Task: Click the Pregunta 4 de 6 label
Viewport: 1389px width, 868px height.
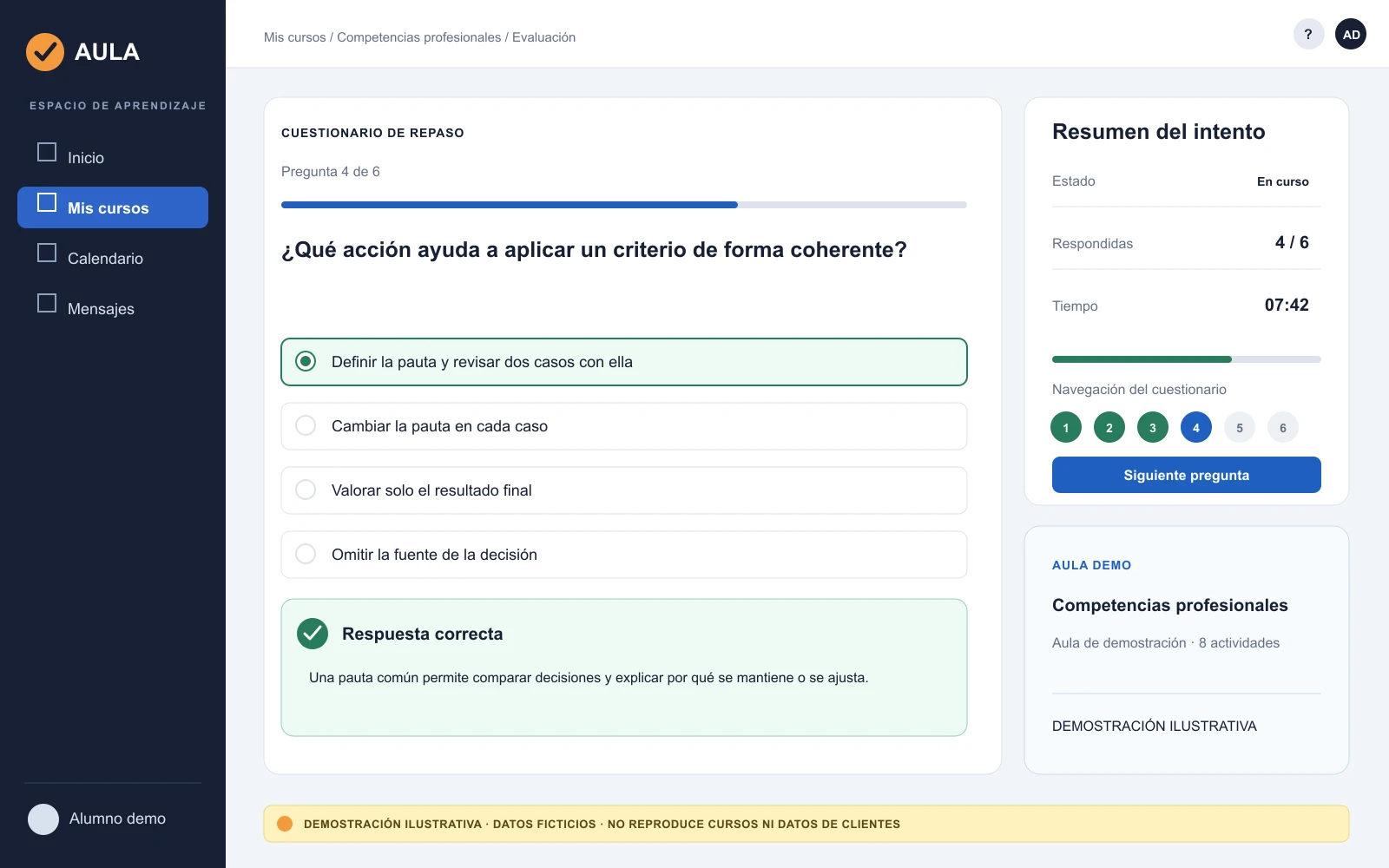Action: pyautogui.click(x=331, y=171)
